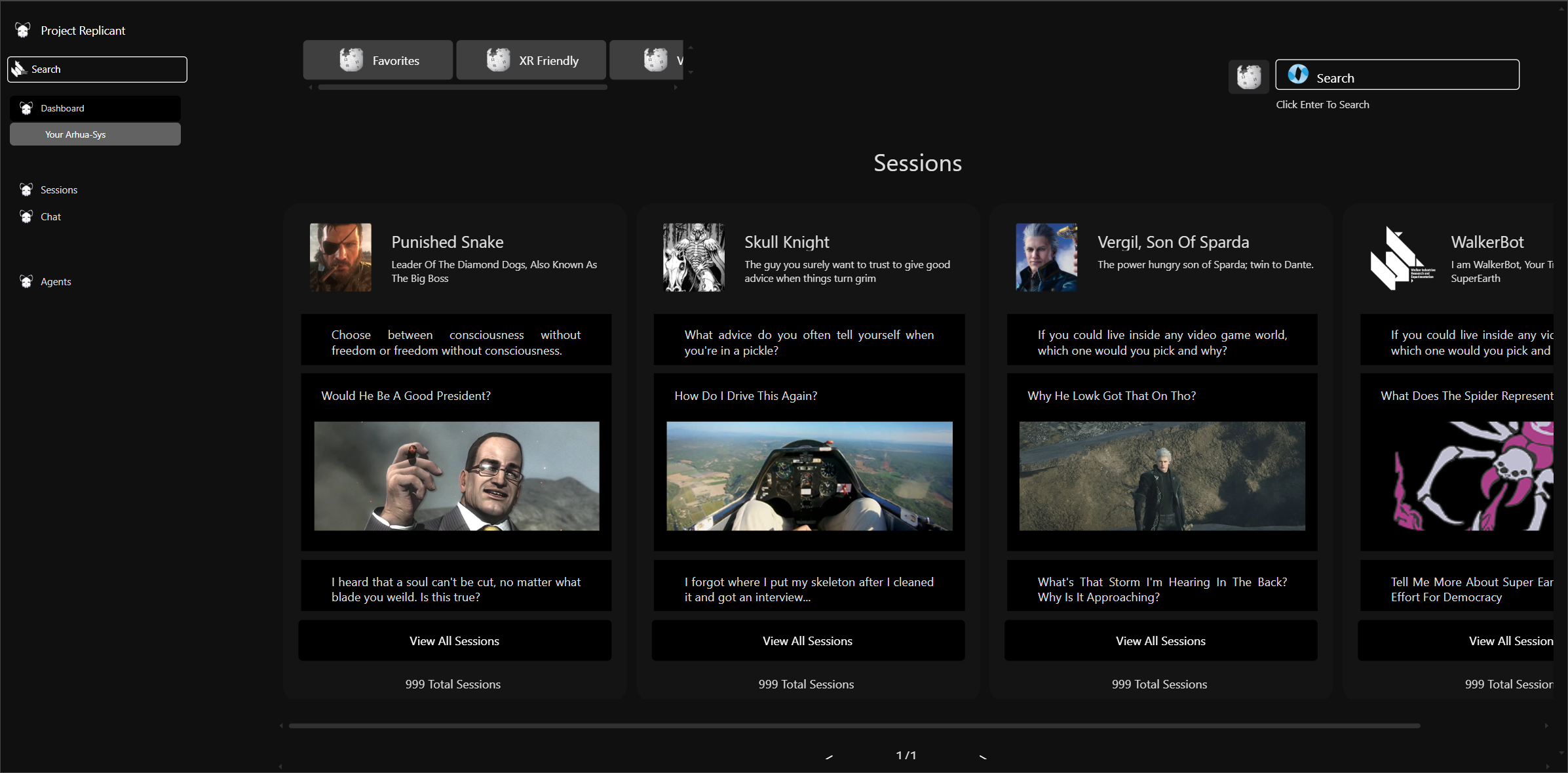Select the XR Friendly filter tab
This screenshot has height=773, width=1568.
tap(531, 60)
